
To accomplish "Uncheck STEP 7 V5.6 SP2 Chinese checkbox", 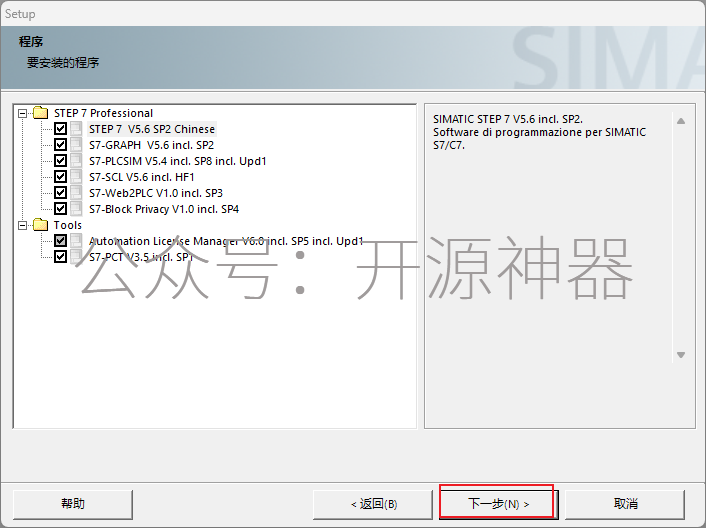I will 60,129.
